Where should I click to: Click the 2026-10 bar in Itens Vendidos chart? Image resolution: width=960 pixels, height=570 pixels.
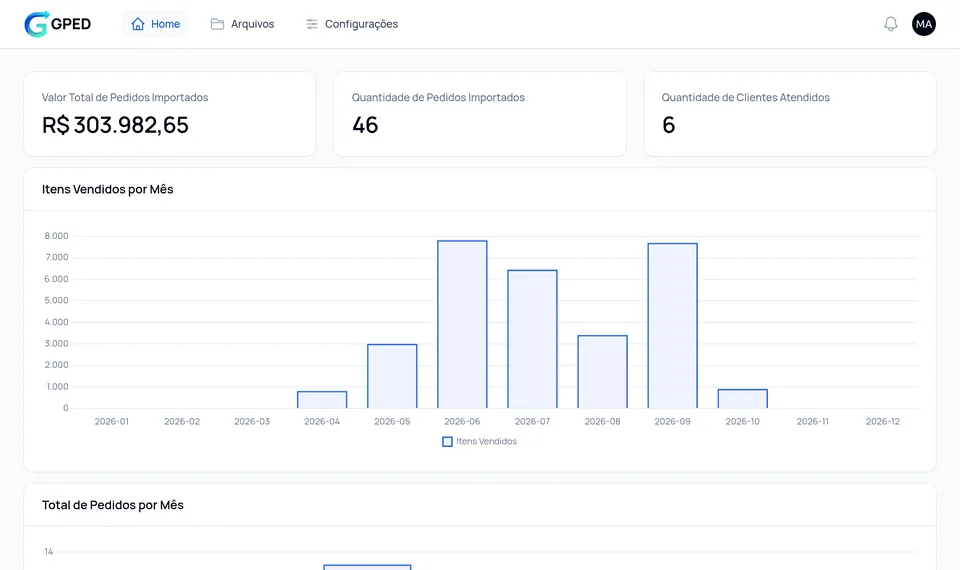point(743,399)
